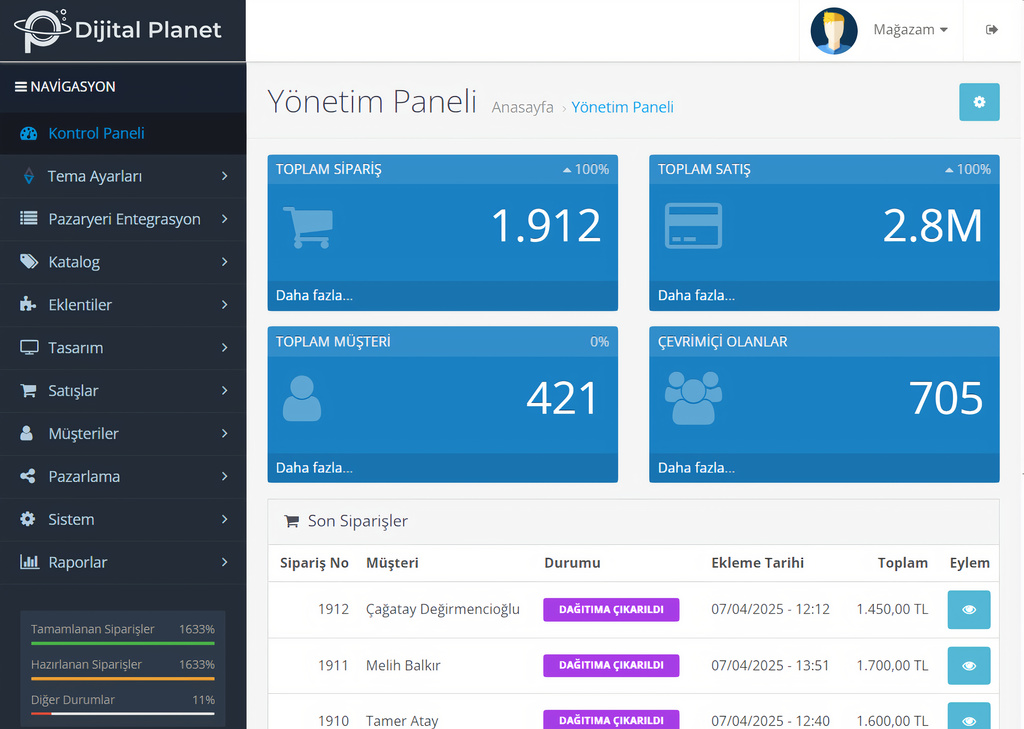
Task: View order 1910 with eye button
Action: [968, 718]
